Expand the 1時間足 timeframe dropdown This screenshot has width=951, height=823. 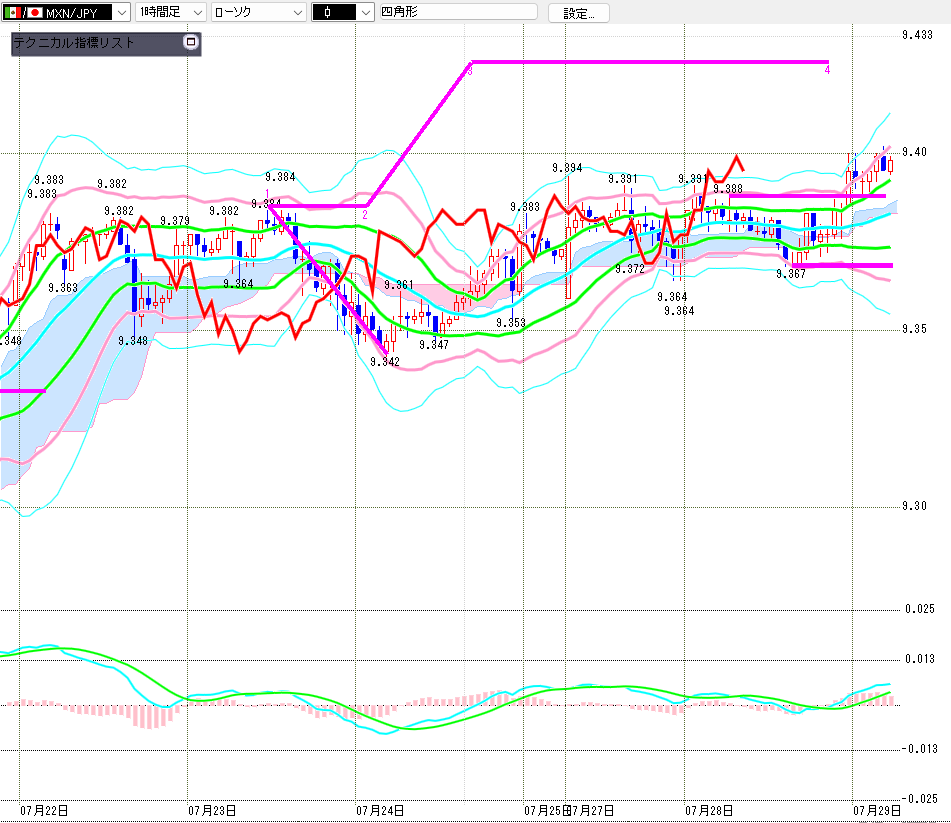170,12
